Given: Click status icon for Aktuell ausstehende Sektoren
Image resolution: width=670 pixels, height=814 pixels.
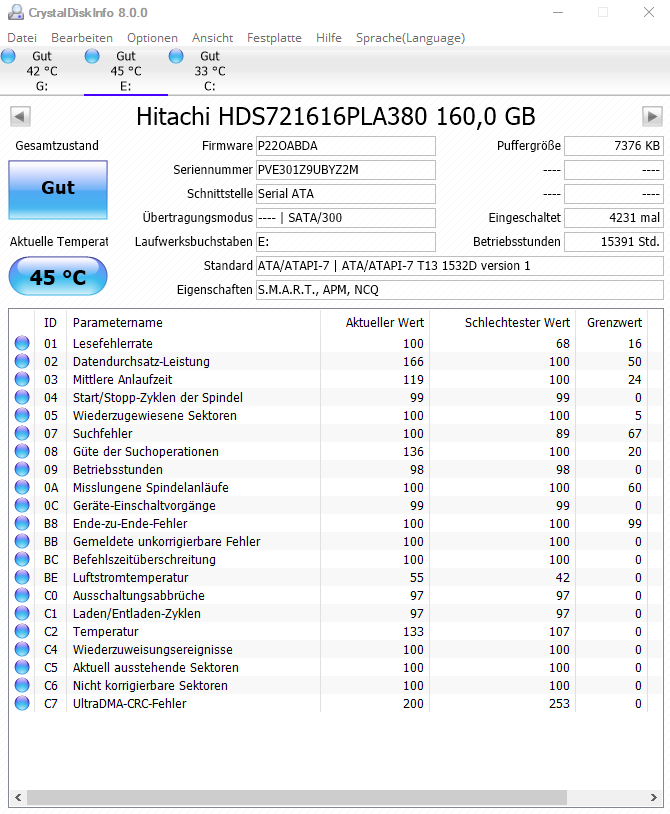Looking at the screenshot, I should point(22,667).
